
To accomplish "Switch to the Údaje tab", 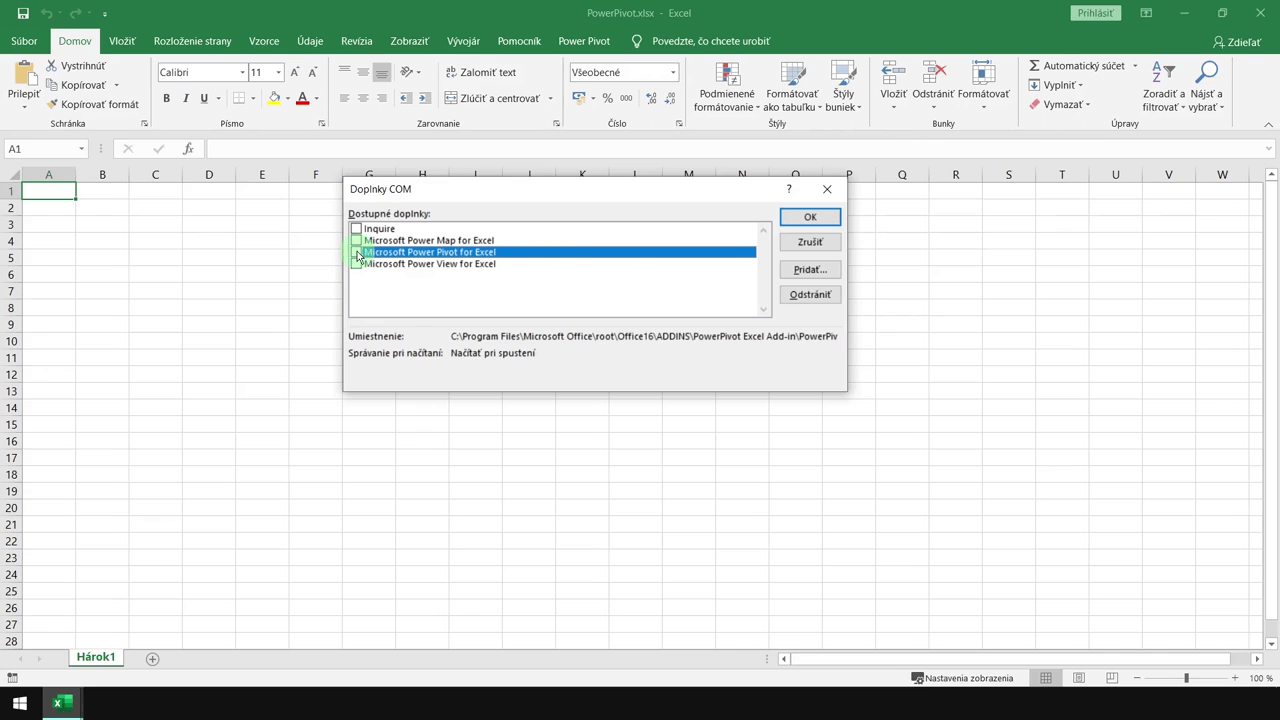I will click(x=310, y=41).
